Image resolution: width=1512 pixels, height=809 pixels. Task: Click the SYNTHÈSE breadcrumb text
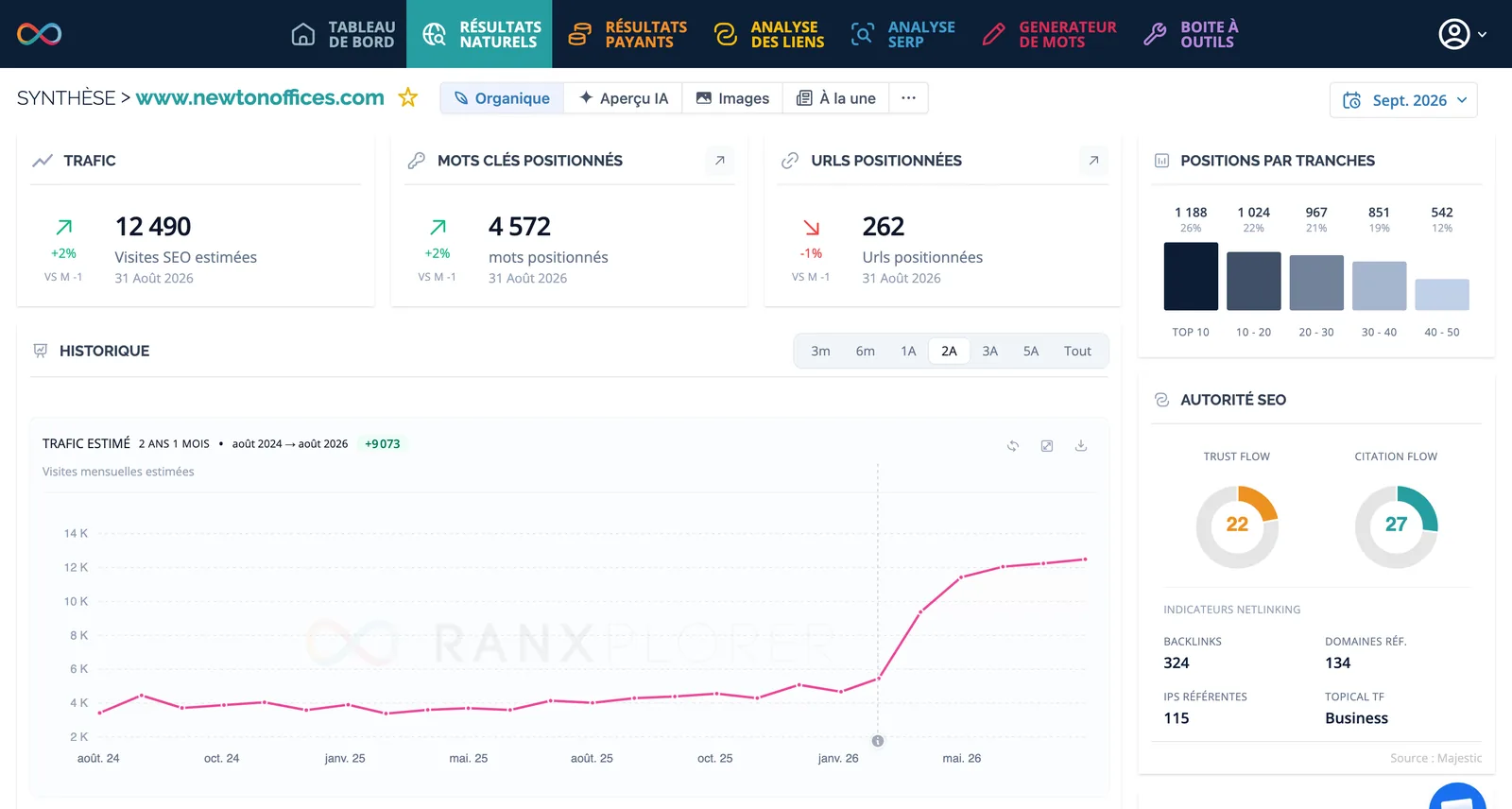coord(66,97)
